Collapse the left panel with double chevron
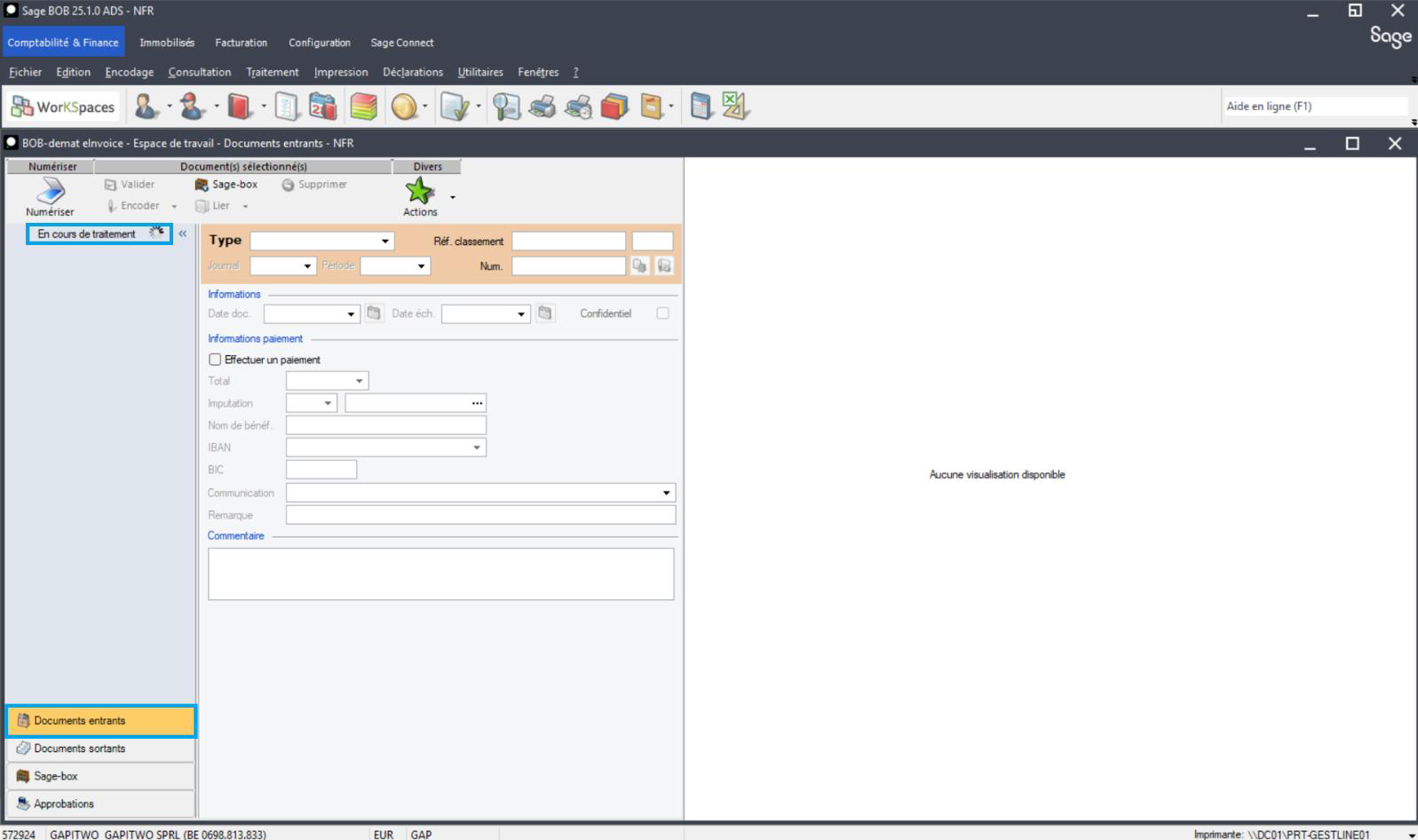This screenshot has height=840, width=1418. point(183,234)
